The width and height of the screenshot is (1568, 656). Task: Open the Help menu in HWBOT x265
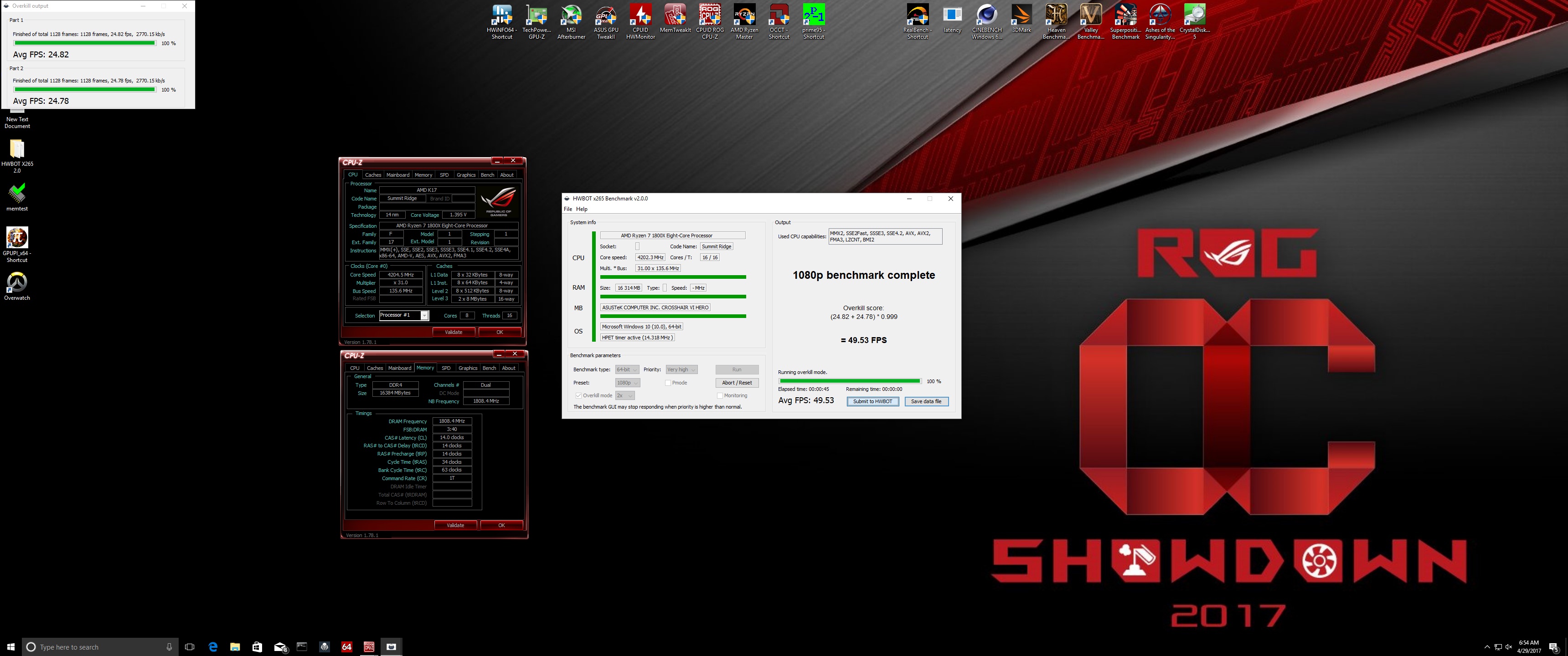(x=582, y=209)
